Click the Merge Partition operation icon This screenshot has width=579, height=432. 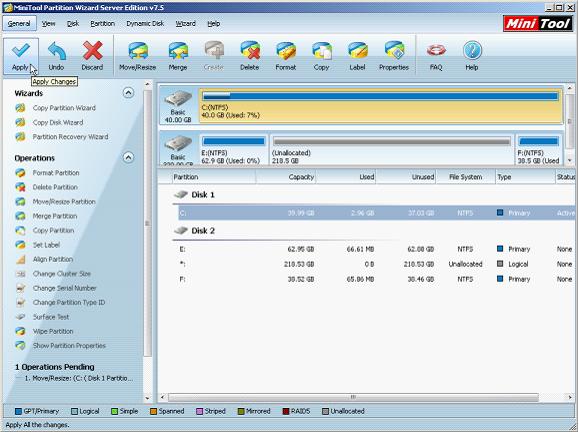[x=20, y=216]
